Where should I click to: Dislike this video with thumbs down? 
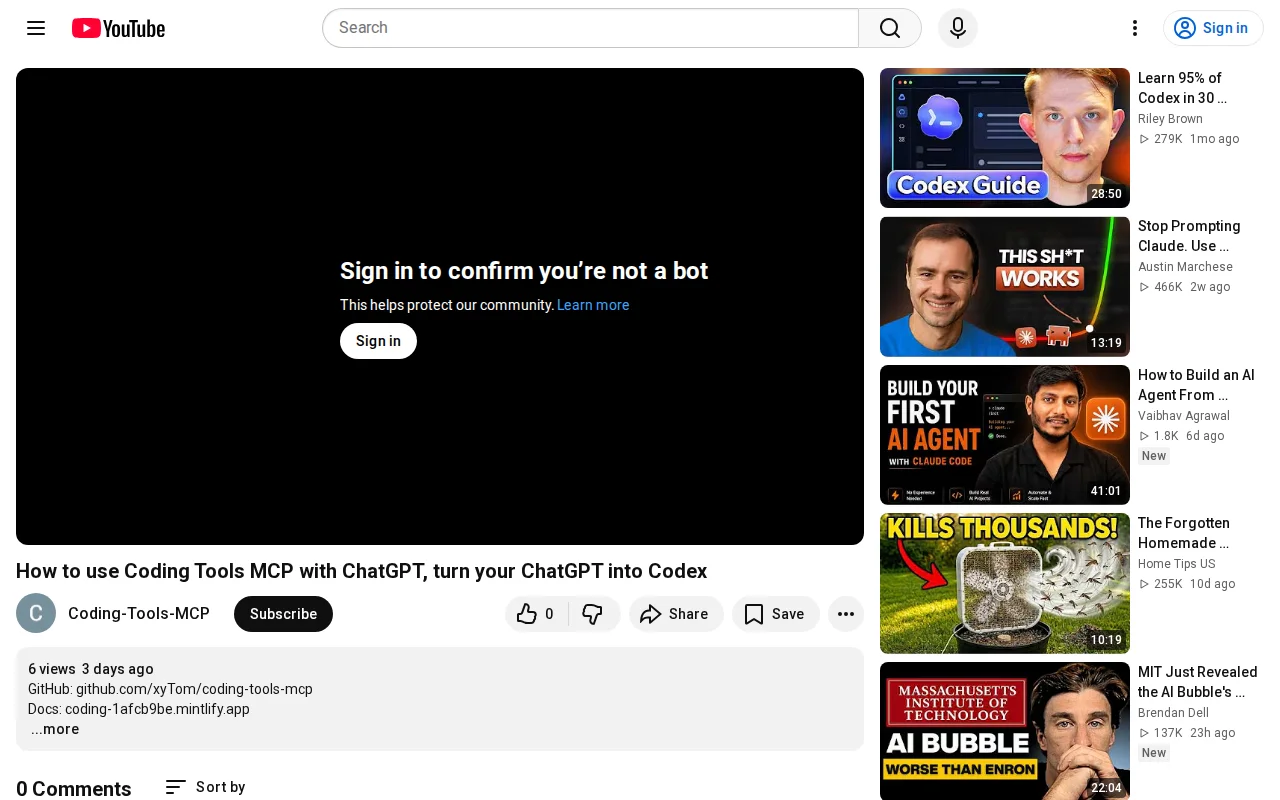[594, 614]
